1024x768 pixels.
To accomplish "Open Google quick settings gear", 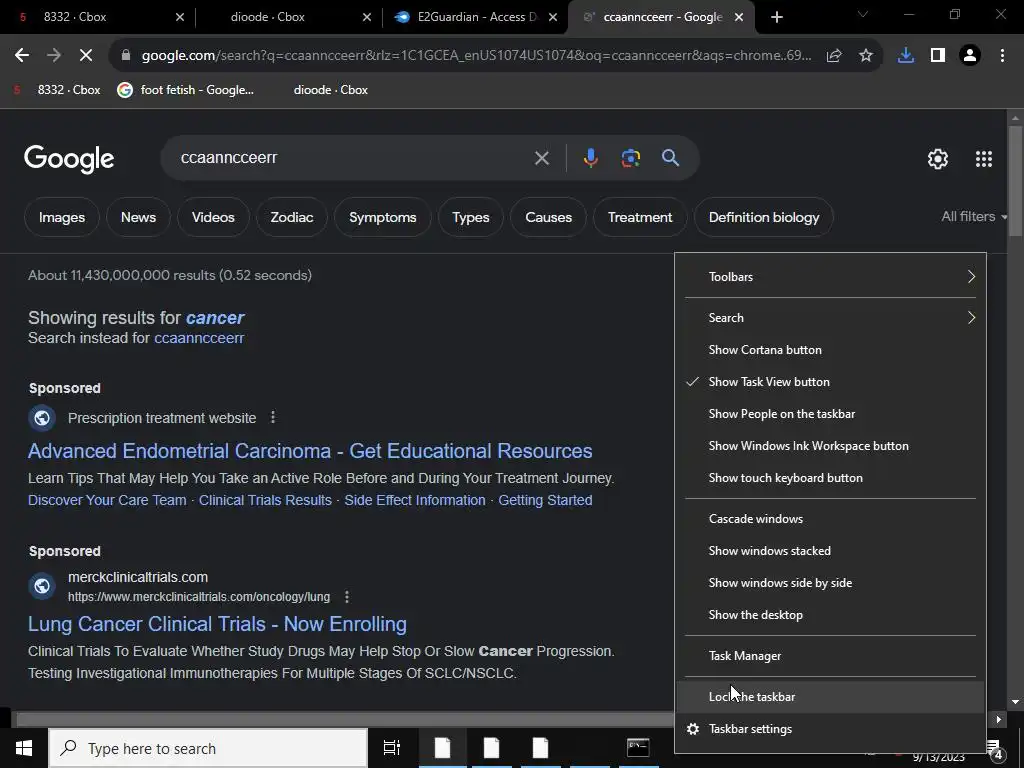I will tap(938, 159).
